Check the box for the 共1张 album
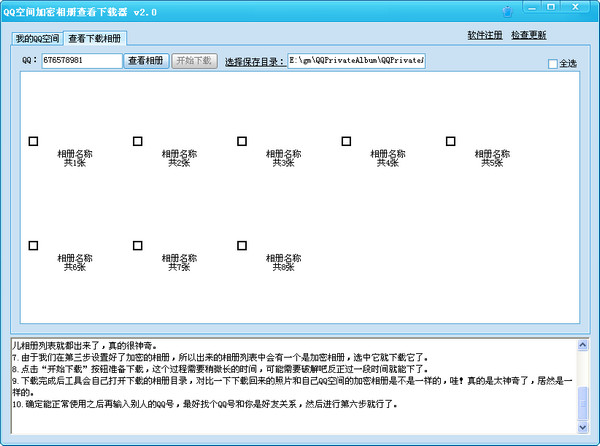The height and width of the screenshot is (446, 600). click(x=33, y=141)
